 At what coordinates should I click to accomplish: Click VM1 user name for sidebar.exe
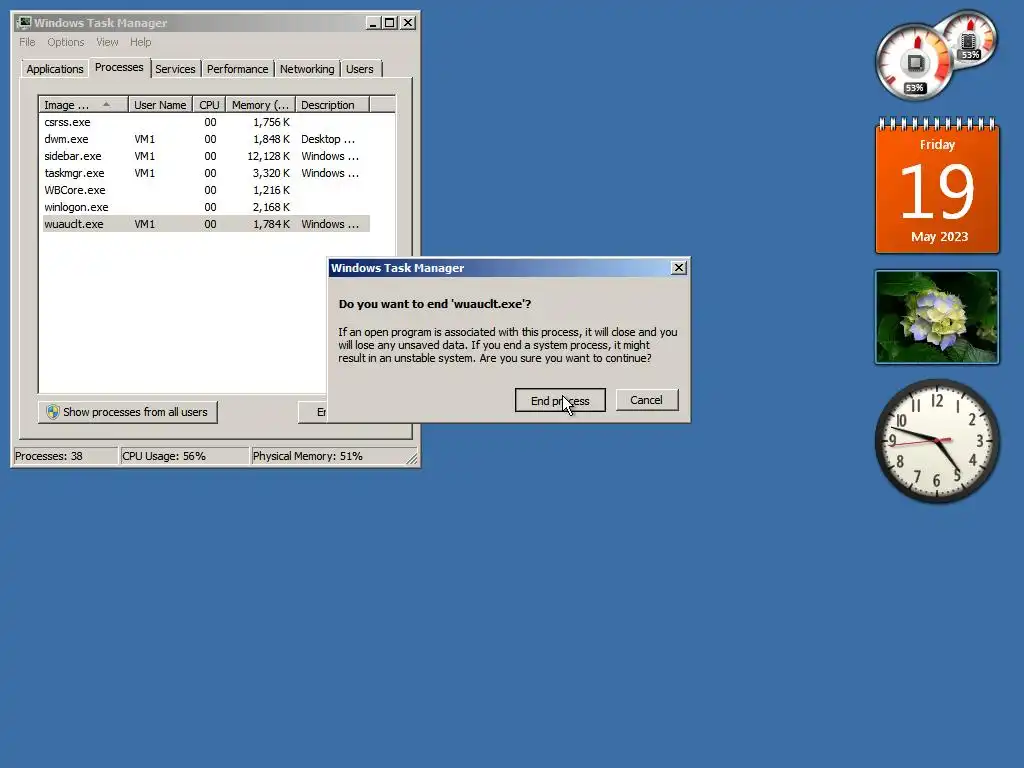point(144,156)
